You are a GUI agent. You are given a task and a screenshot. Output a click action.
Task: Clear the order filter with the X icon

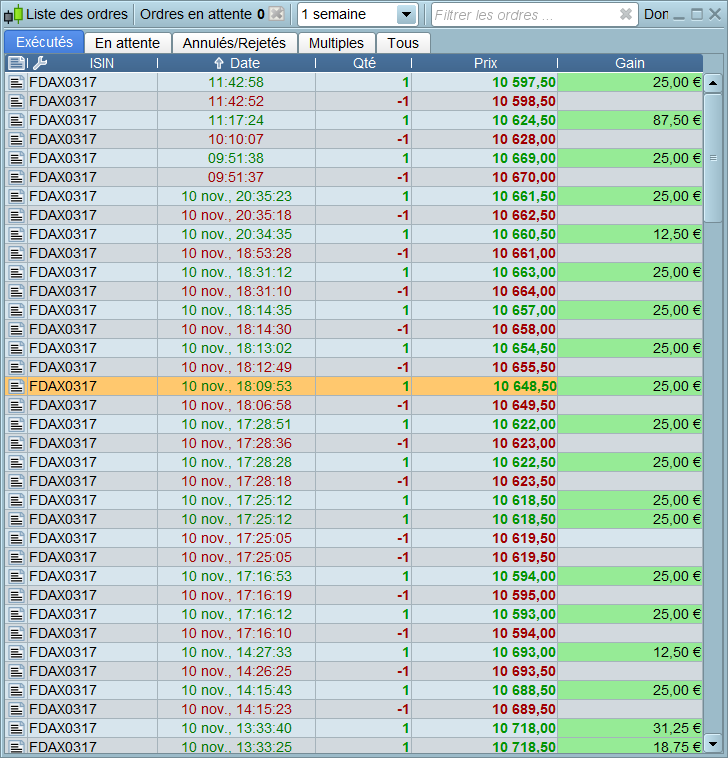coord(626,15)
